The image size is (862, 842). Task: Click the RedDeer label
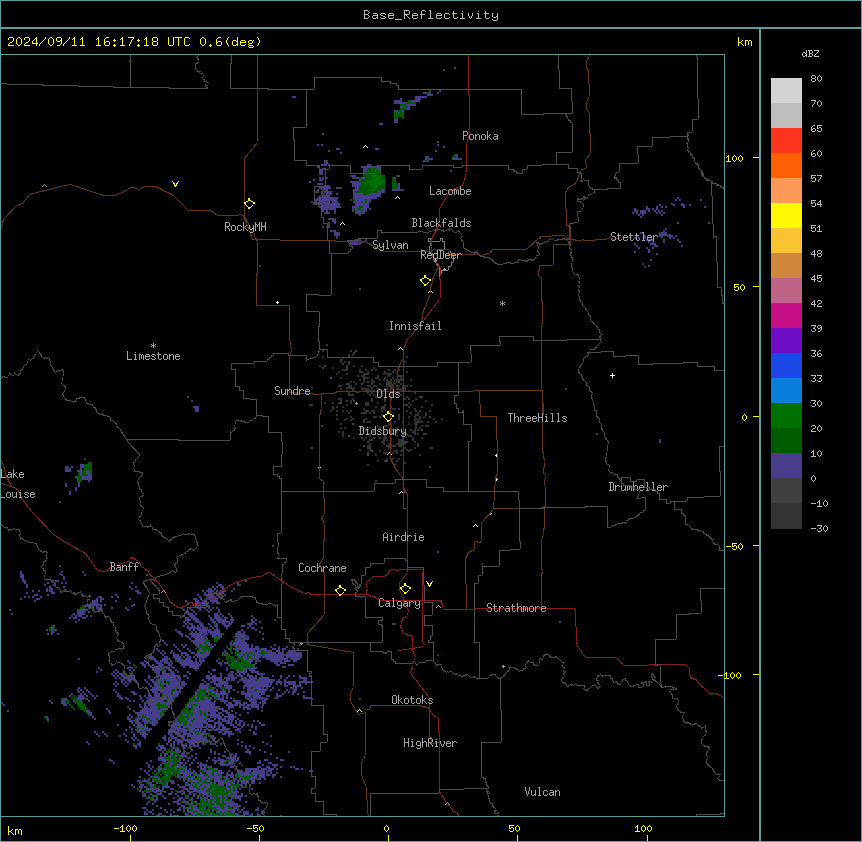click(x=440, y=255)
